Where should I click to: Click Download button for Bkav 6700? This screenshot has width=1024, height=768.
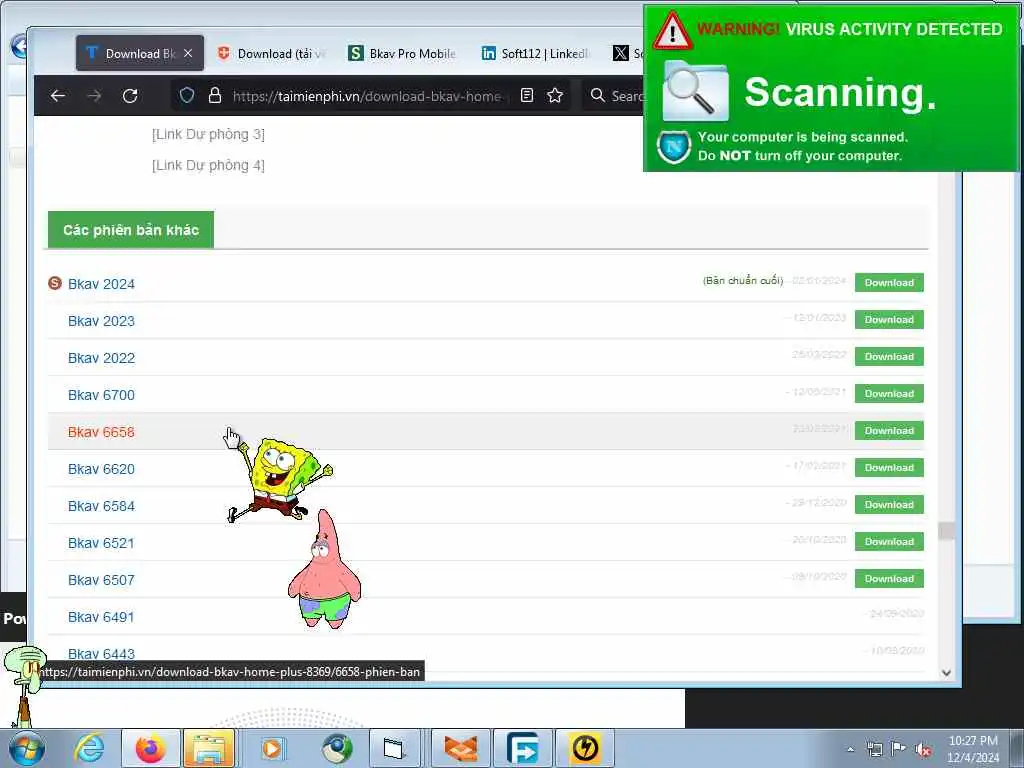point(889,394)
